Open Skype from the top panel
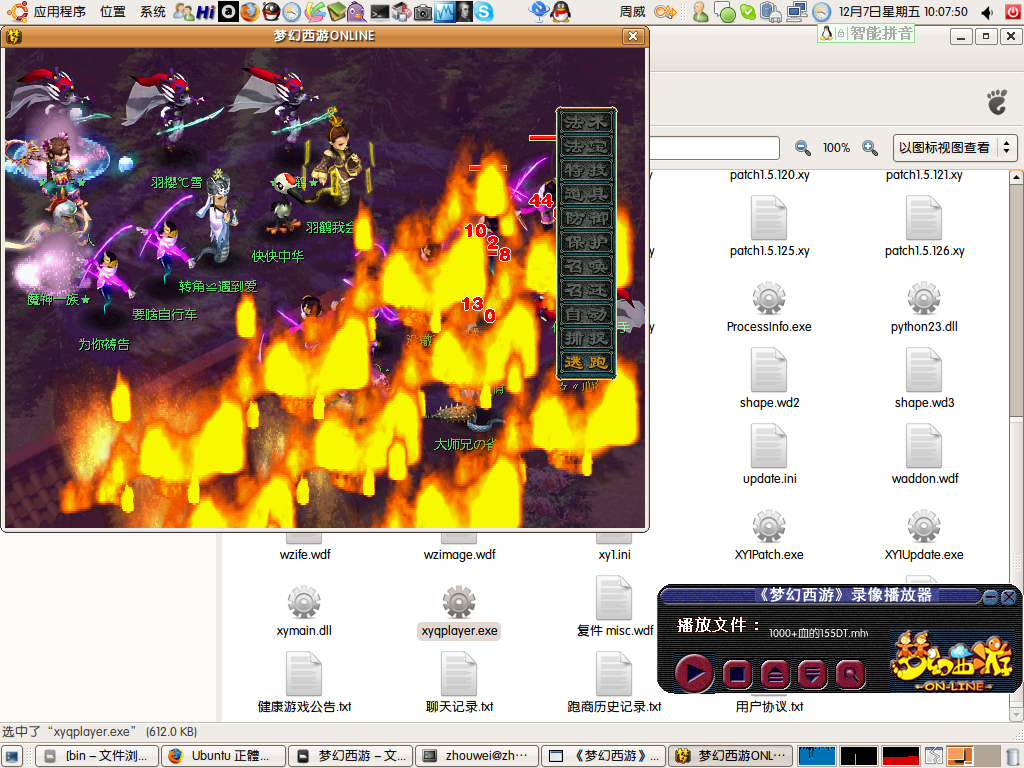Image resolution: width=1024 pixels, height=768 pixels. (484, 11)
